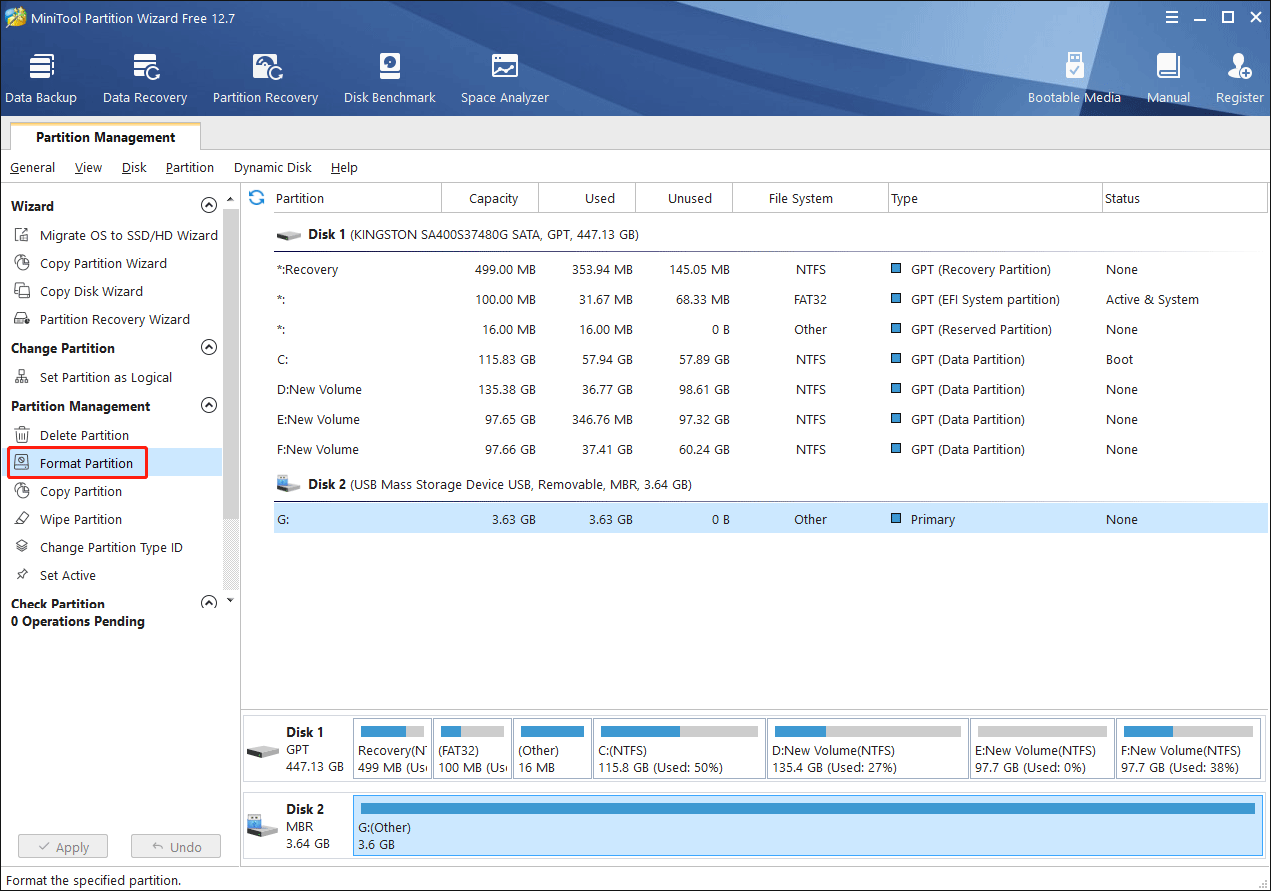1271x891 pixels.
Task: Open the Manual from toolbar
Action: point(1168,78)
